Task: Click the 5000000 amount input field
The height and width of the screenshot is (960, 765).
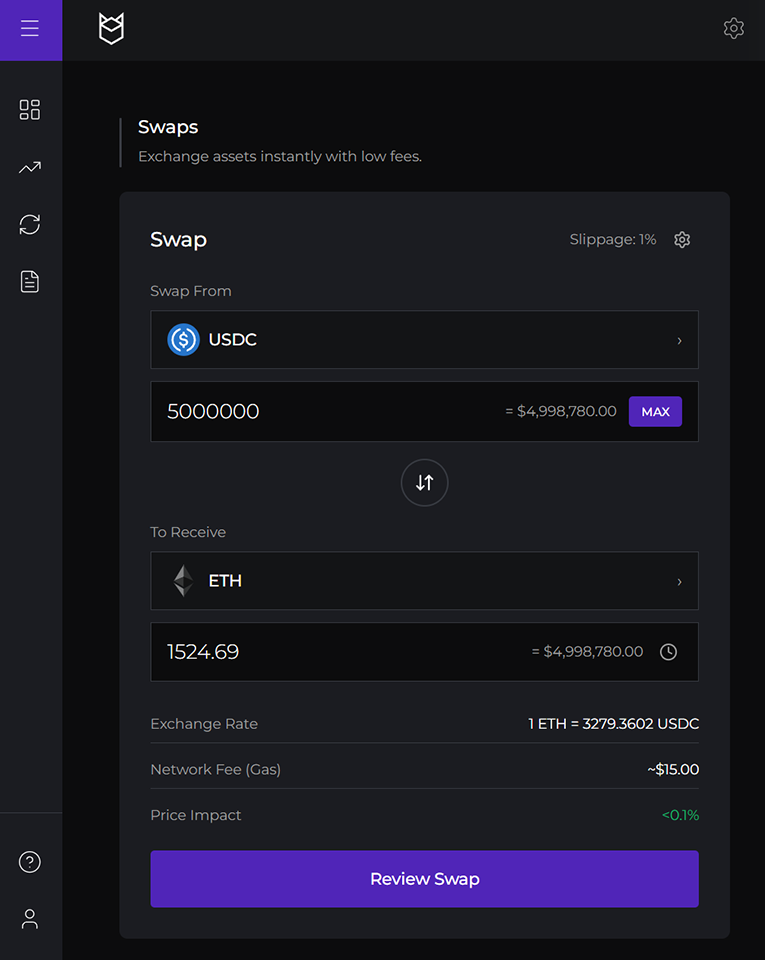Action: pyautogui.click(x=320, y=411)
